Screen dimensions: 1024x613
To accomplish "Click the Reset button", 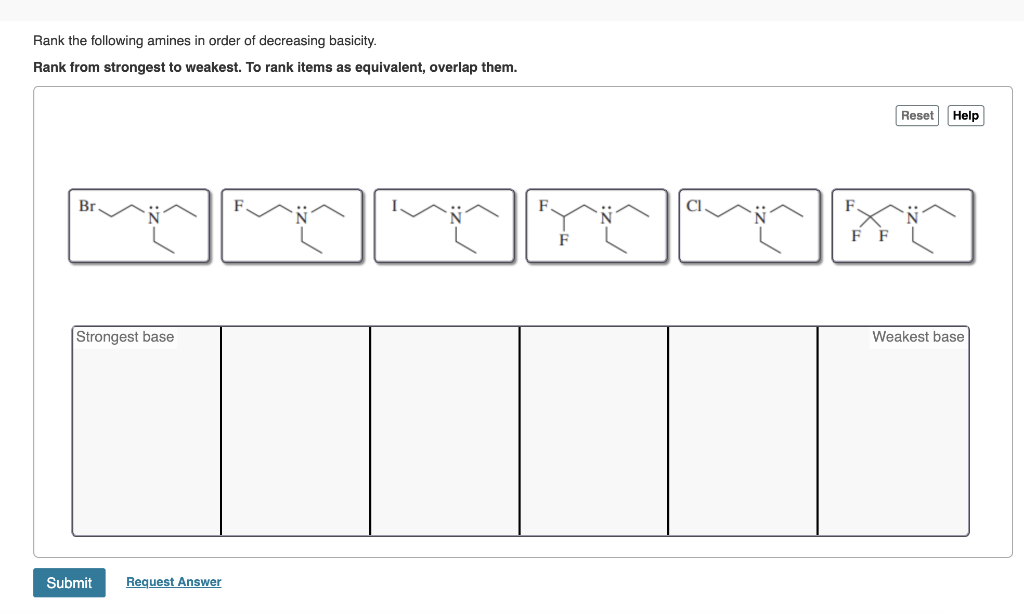I will coord(916,115).
